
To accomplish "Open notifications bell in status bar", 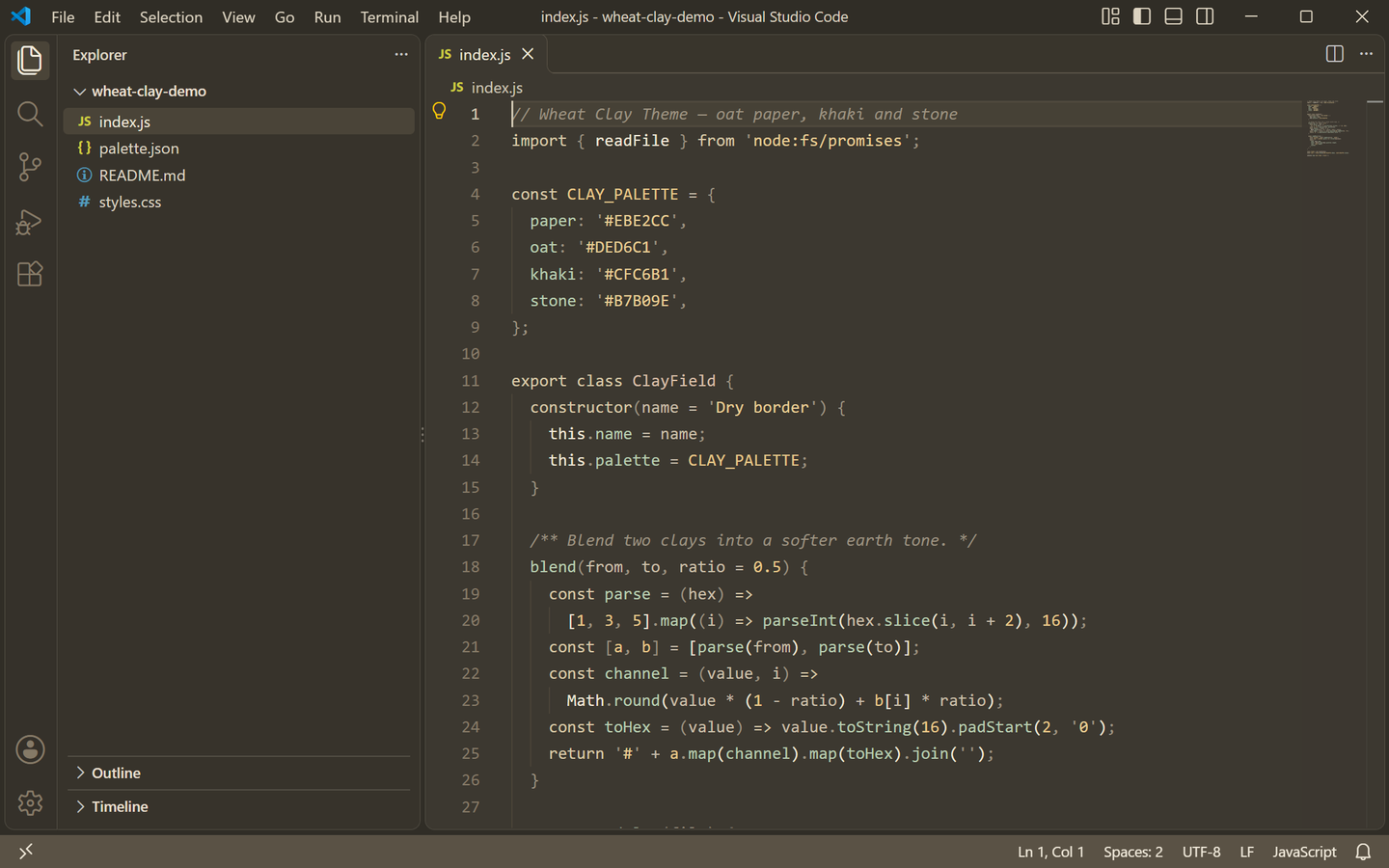I will (x=1363, y=852).
